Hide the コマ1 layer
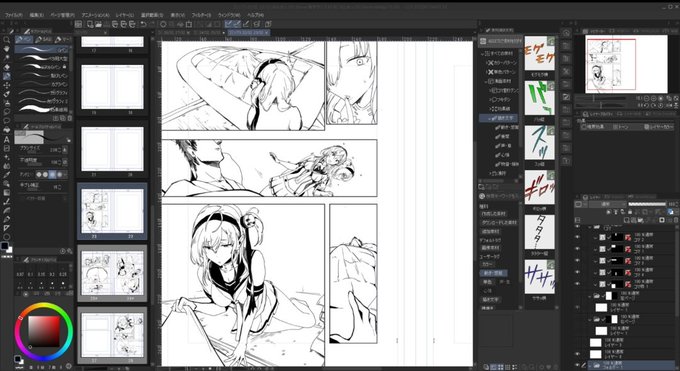680x371 pixels. tap(577, 249)
